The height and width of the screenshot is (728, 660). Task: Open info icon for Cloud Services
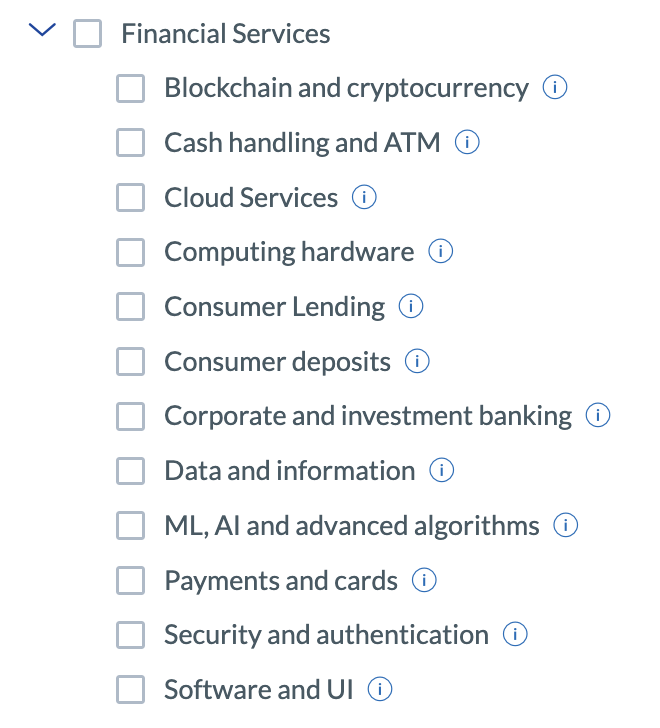pos(364,198)
